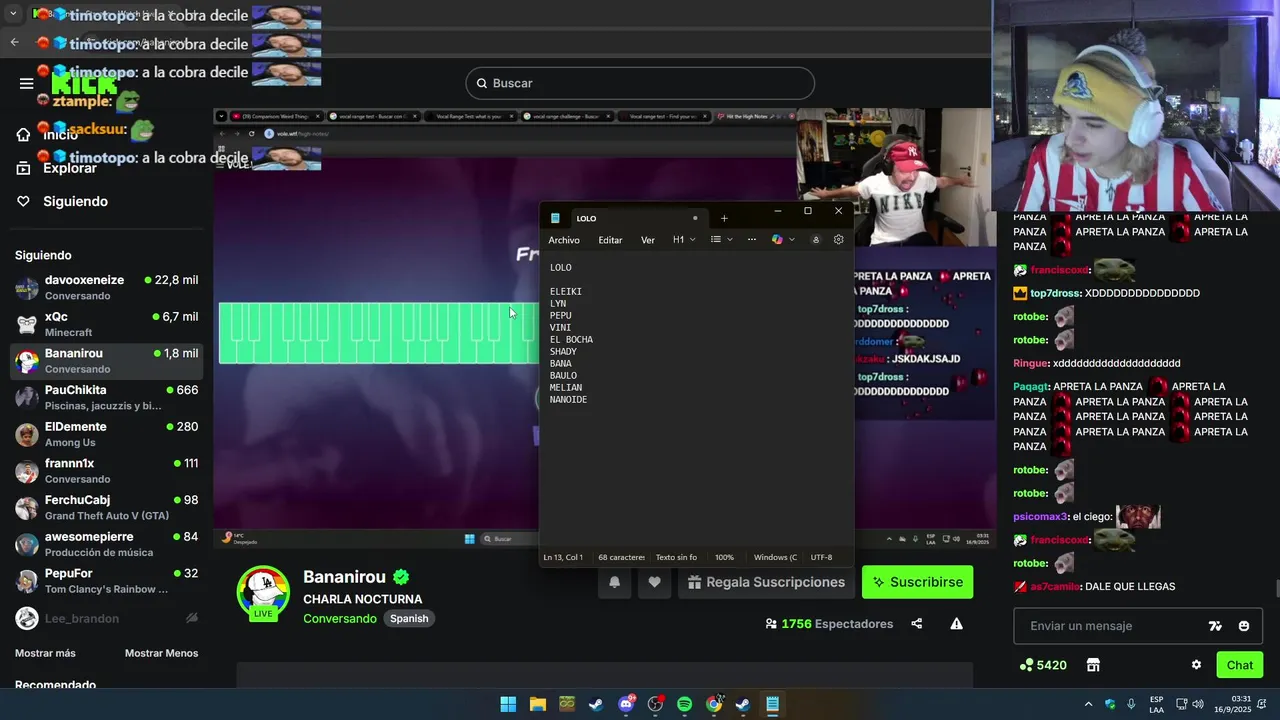Open the ESP LAA language indicator in the tray

tap(1156, 704)
